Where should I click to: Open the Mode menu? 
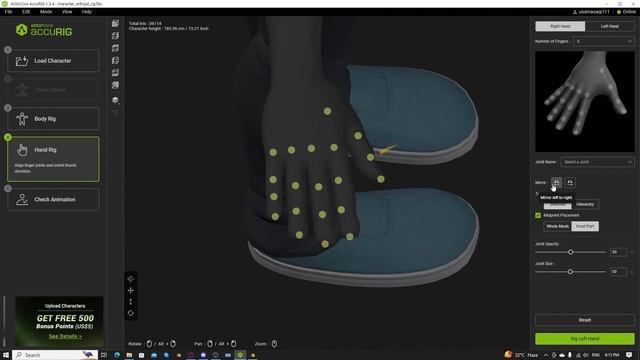pos(46,12)
